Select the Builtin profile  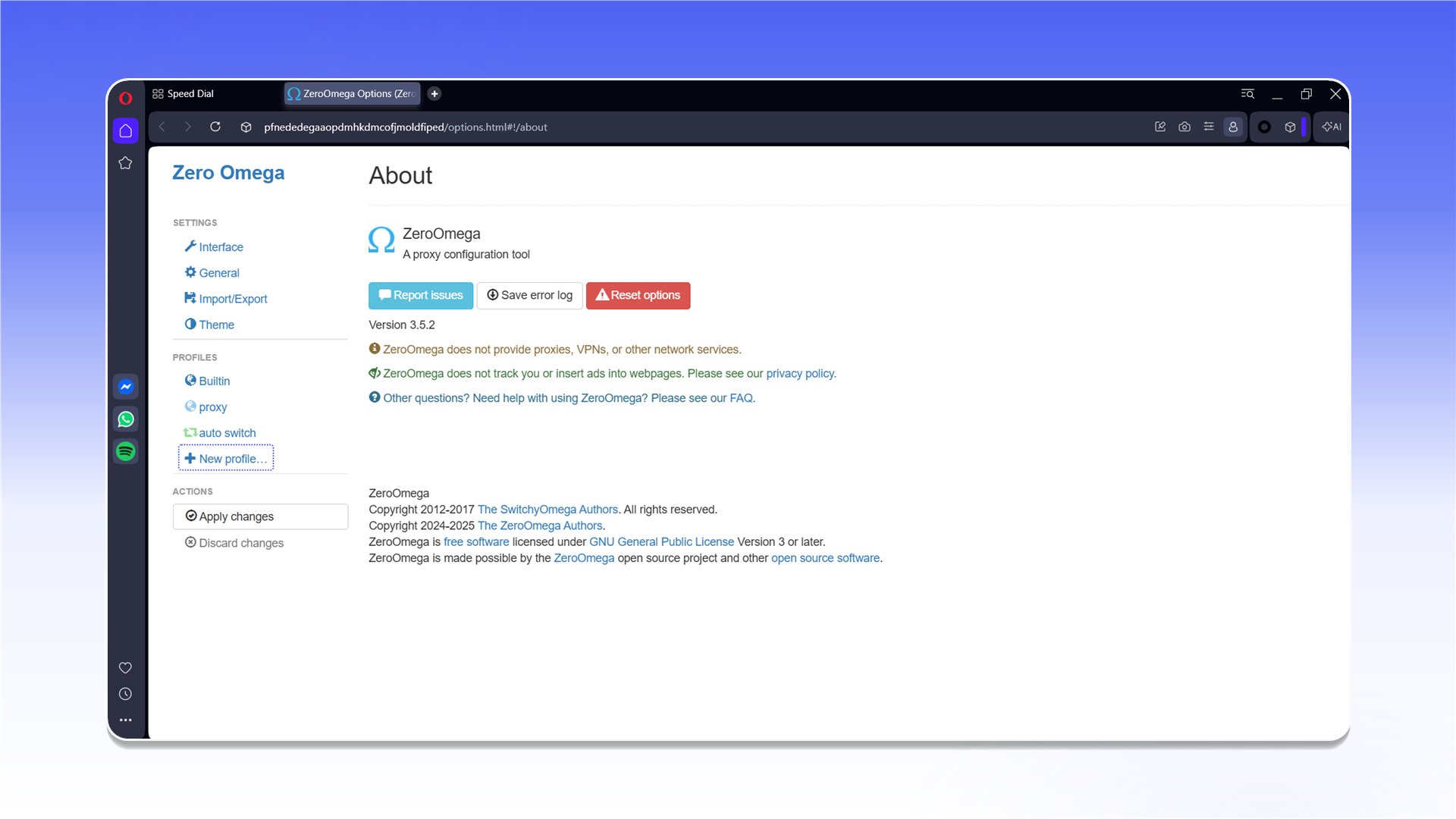[x=207, y=381]
